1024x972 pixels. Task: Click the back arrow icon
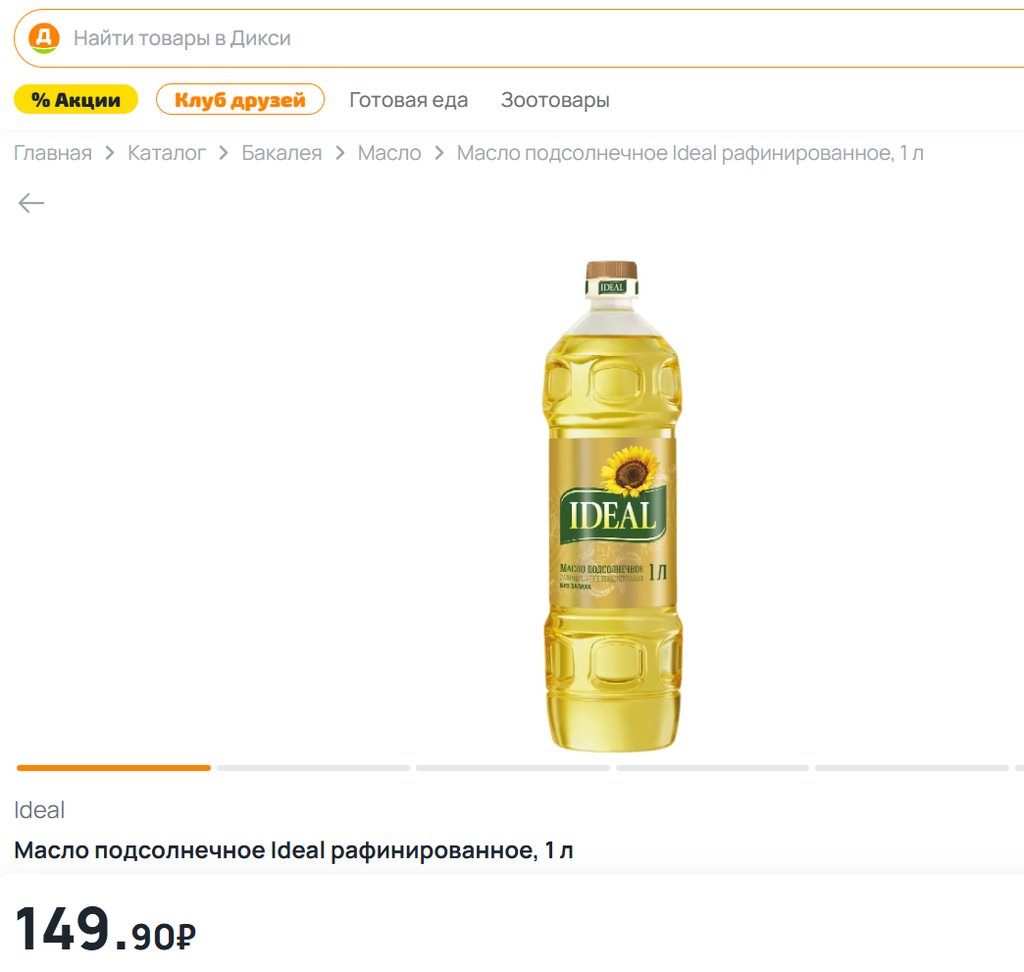click(31, 204)
